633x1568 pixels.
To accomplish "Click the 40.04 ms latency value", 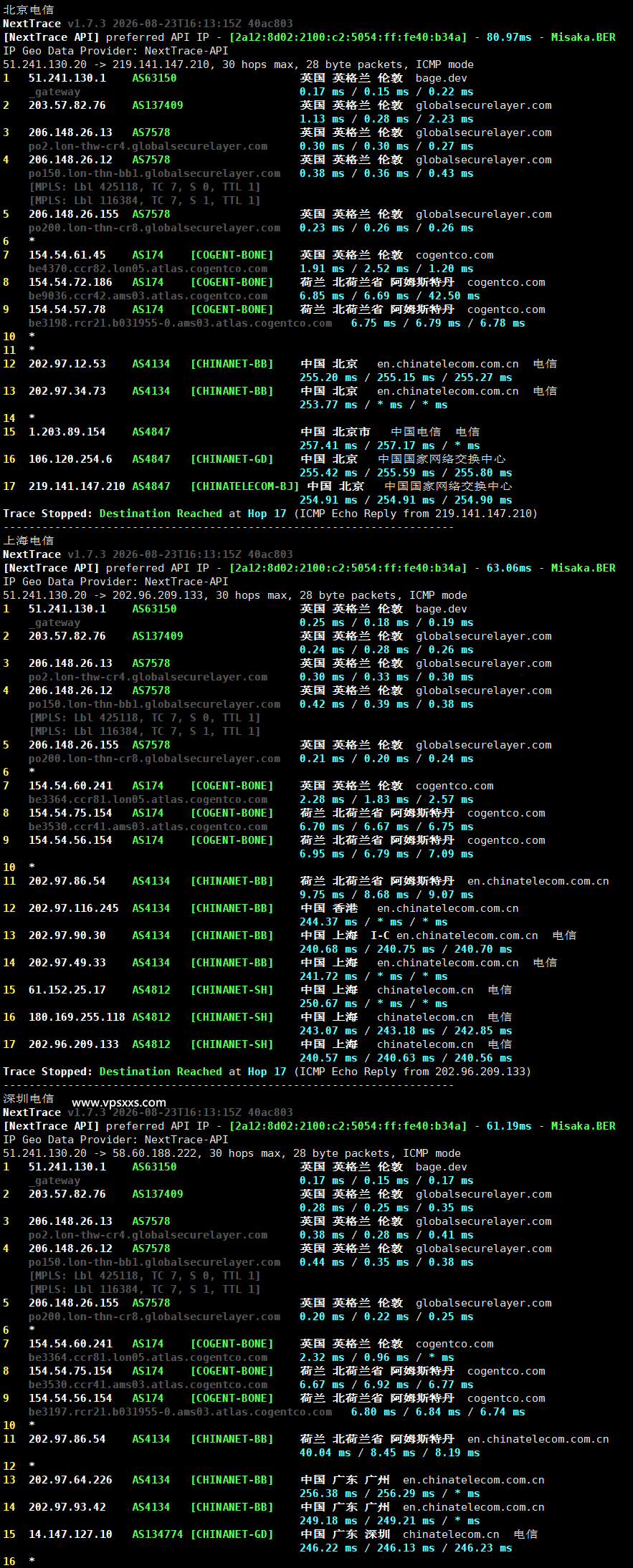I will (x=325, y=1453).
